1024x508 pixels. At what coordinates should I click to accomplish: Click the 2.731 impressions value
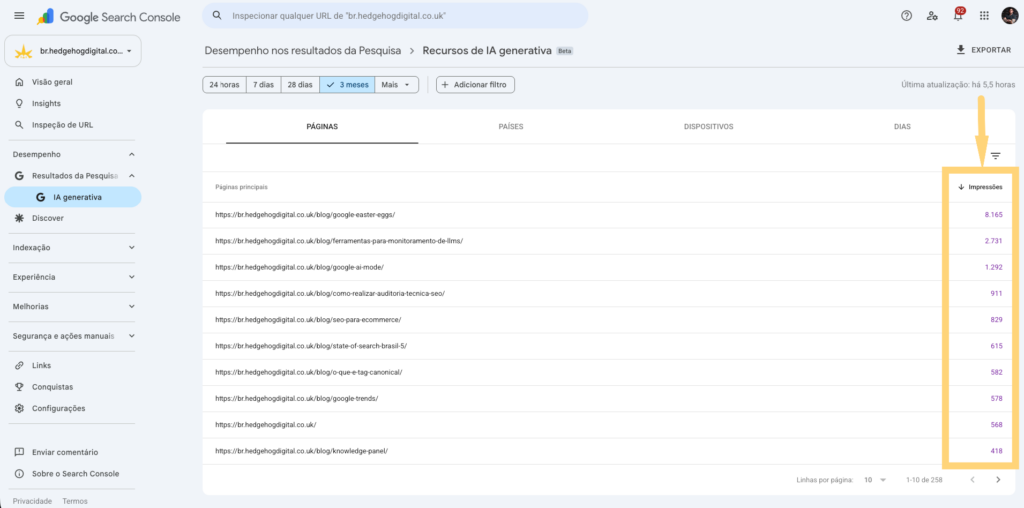[993, 241]
